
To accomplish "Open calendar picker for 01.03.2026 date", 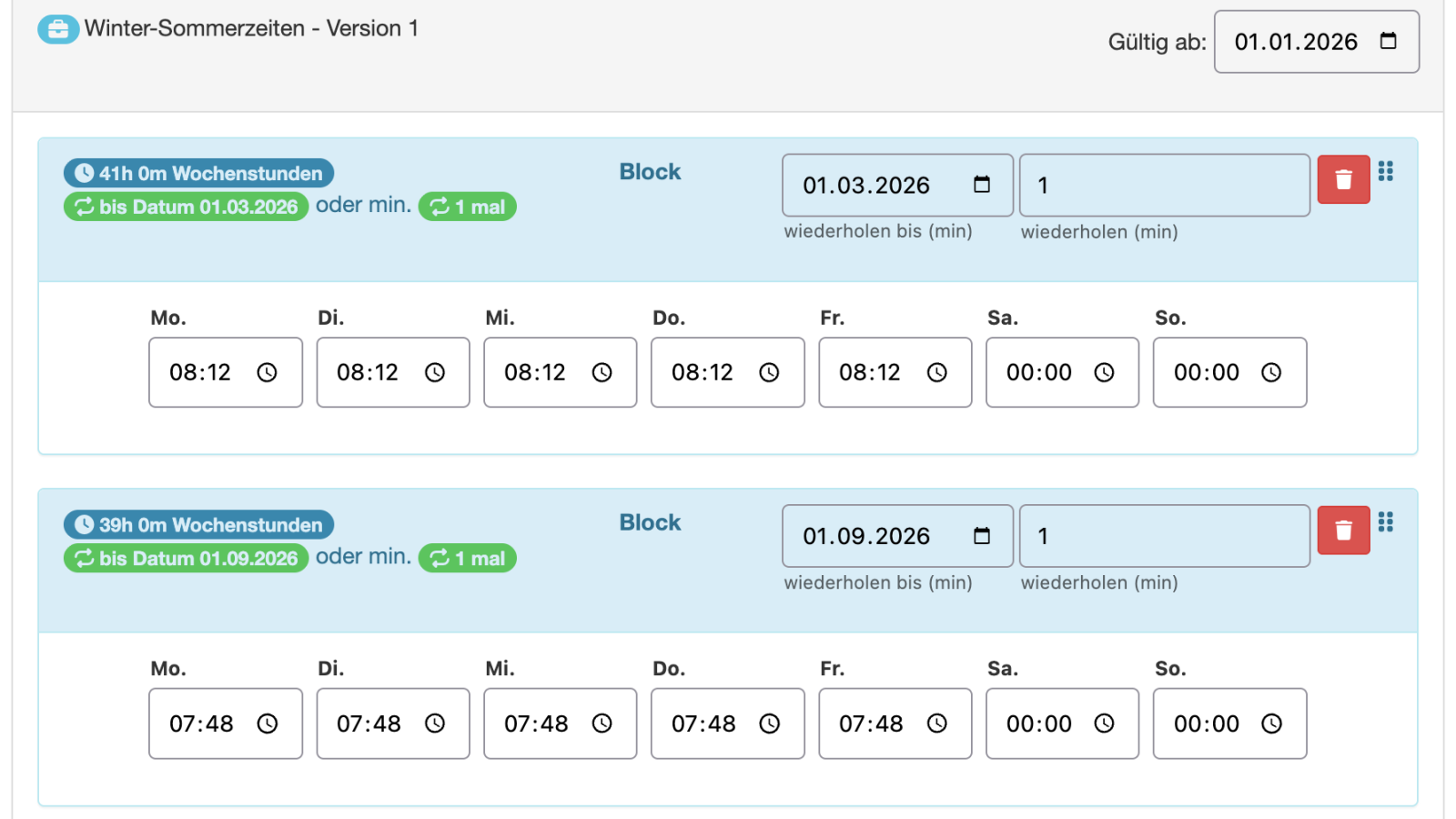I will click(982, 185).
